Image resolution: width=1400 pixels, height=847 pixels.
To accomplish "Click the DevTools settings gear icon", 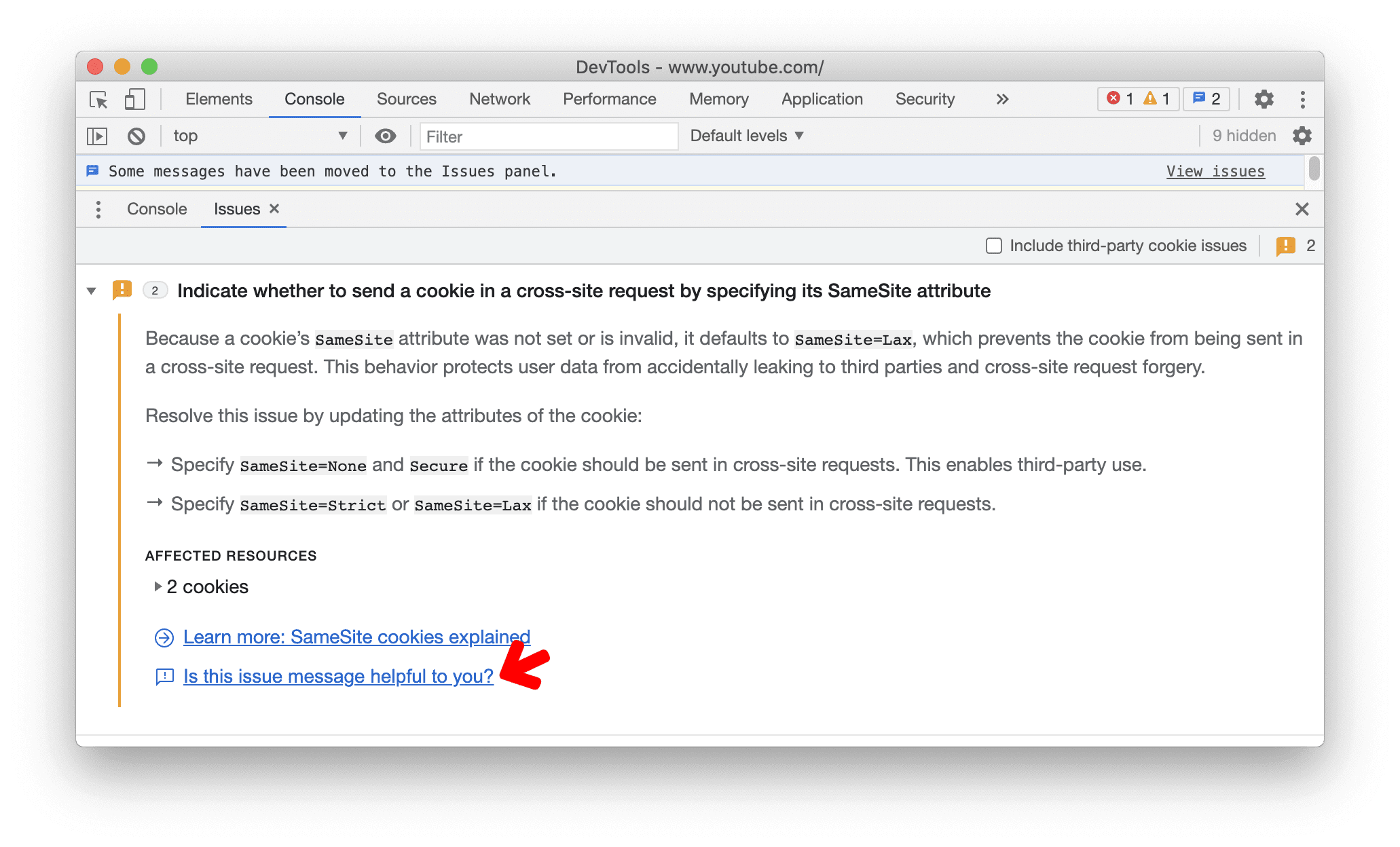I will coord(1262,98).
